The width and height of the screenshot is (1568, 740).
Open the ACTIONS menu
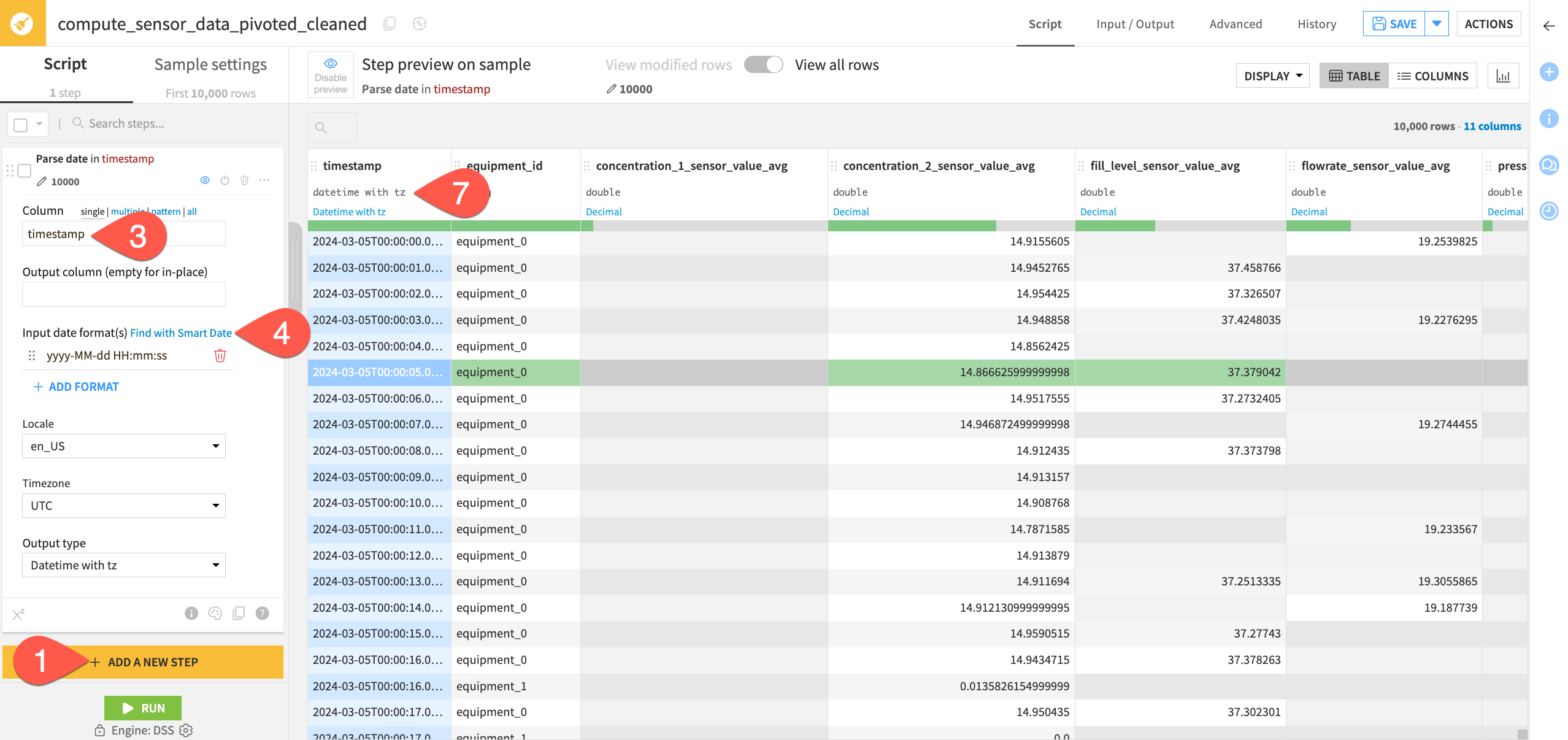pos(1489,24)
